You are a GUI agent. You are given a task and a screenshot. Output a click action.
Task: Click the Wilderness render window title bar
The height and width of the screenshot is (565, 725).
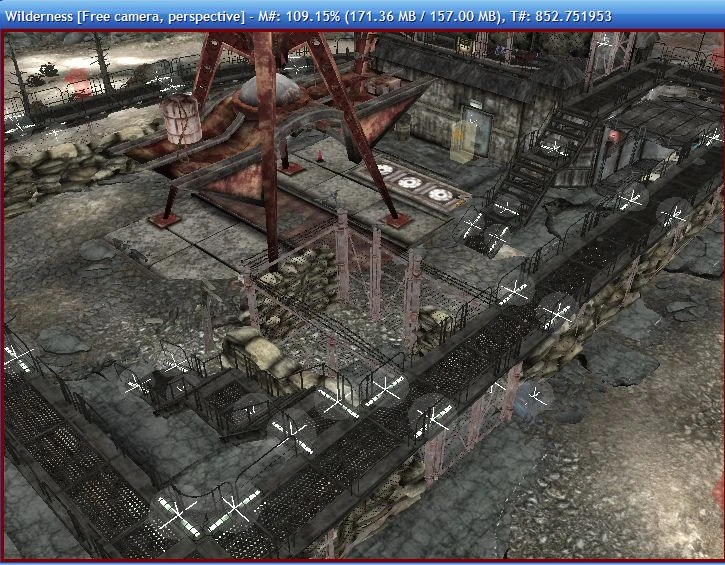coord(362,16)
